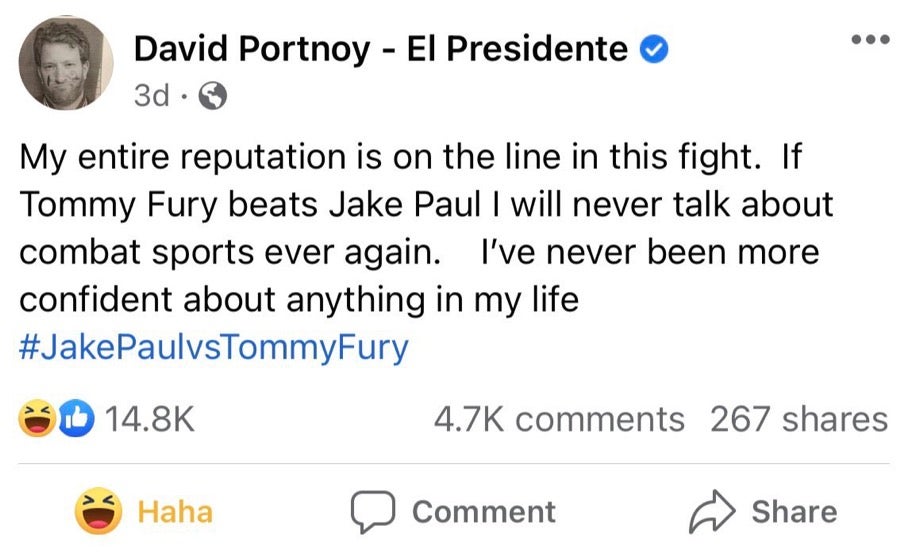Screen dimensions: 897x553
Task: Toggle the orange Haha reaction label
Action: pos(174,511)
